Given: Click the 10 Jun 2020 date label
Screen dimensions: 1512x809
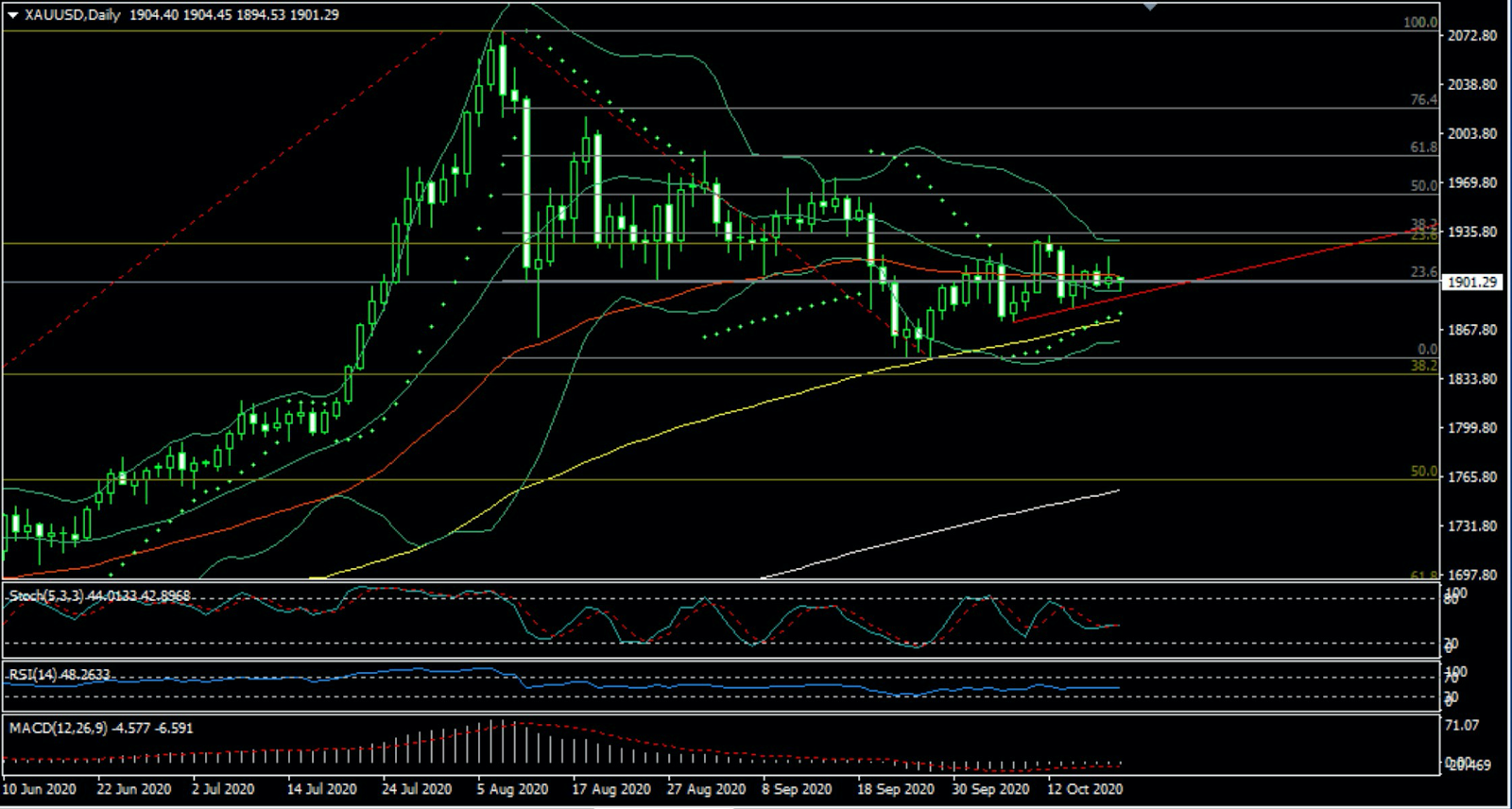Looking at the screenshot, I should pyautogui.click(x=40, y=789).
